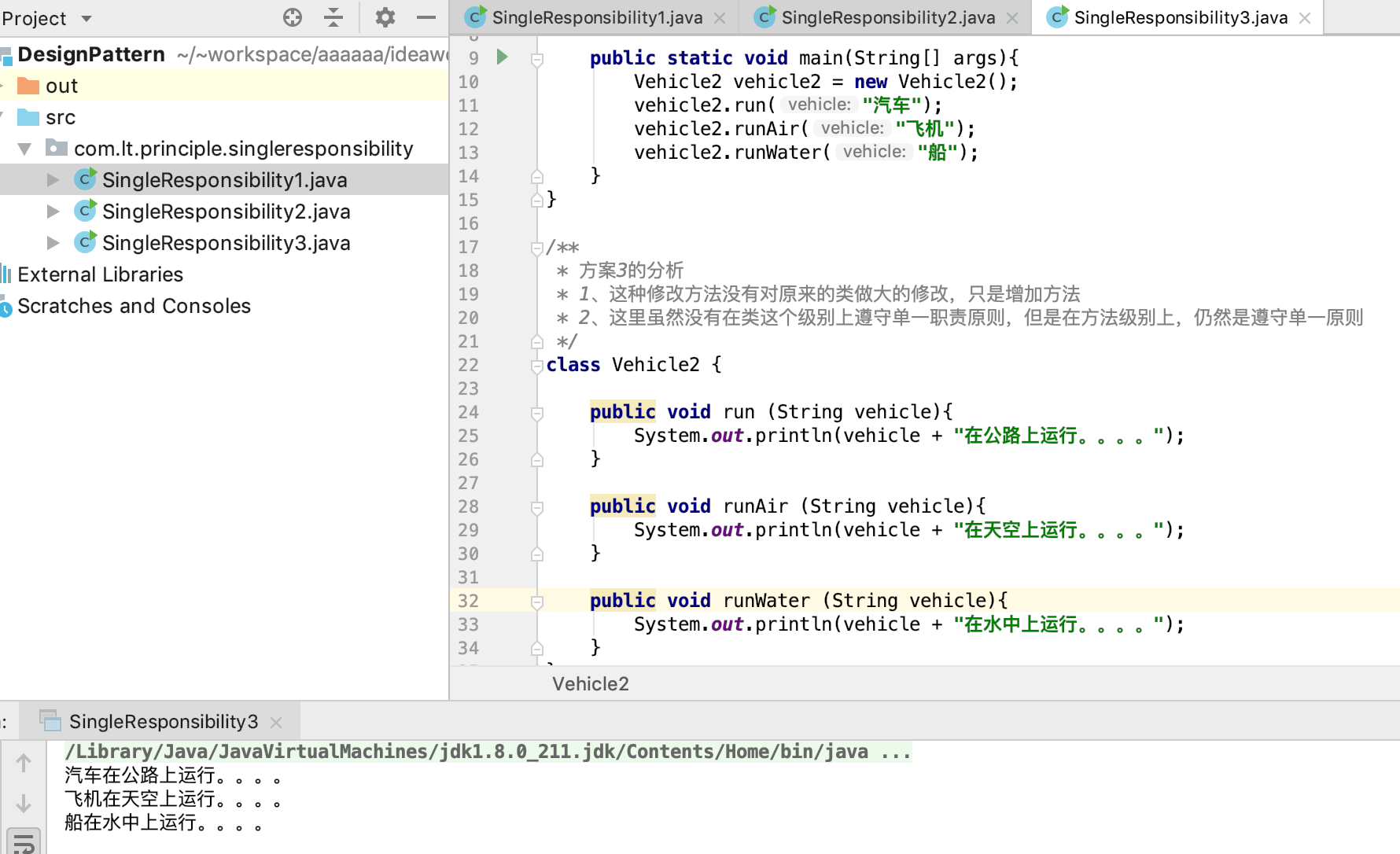This screenshot has width=1400, height=854.
Task: Close the SingleResponsibility2.java tab
Action: pos(1012,18)
